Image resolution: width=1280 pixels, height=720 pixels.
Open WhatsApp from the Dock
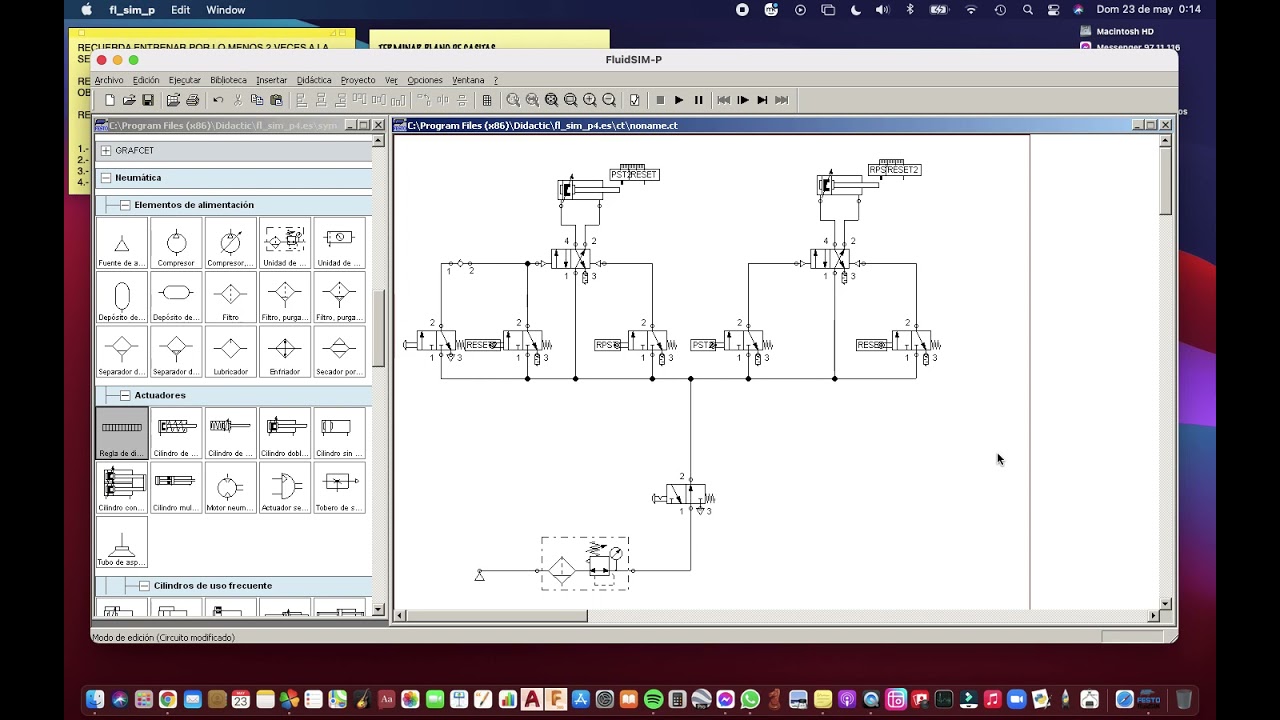tap(750, 700)
